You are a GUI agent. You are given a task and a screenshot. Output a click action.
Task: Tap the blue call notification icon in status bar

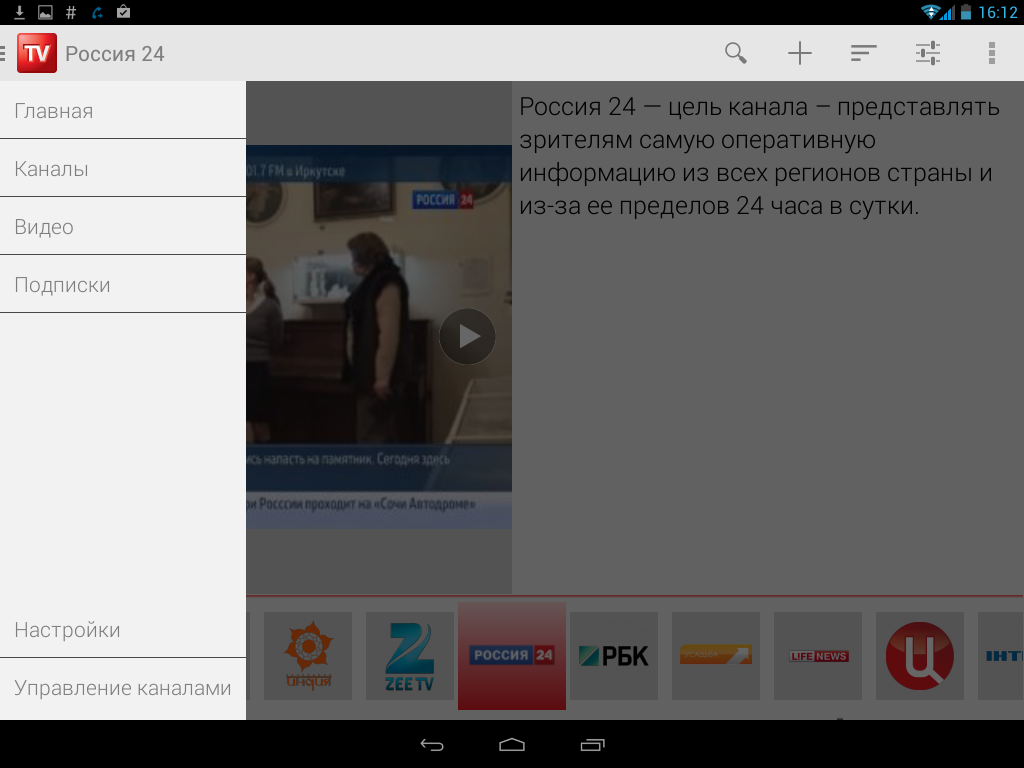click(x=97, y=12)
